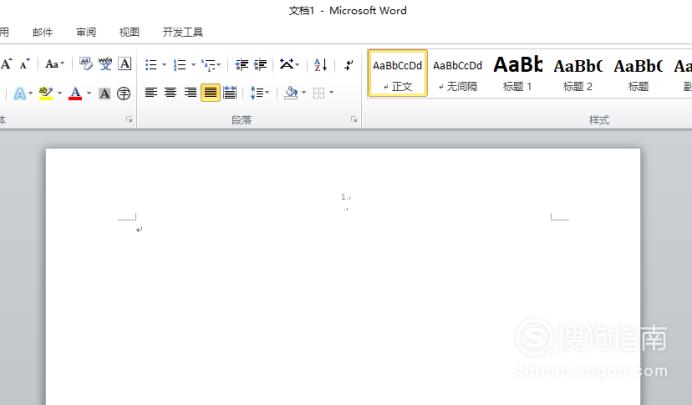The height and width of the screenshot is (405, 692).
Task: Expand the bullet library dropdown arrow
Action: [164, 65]
